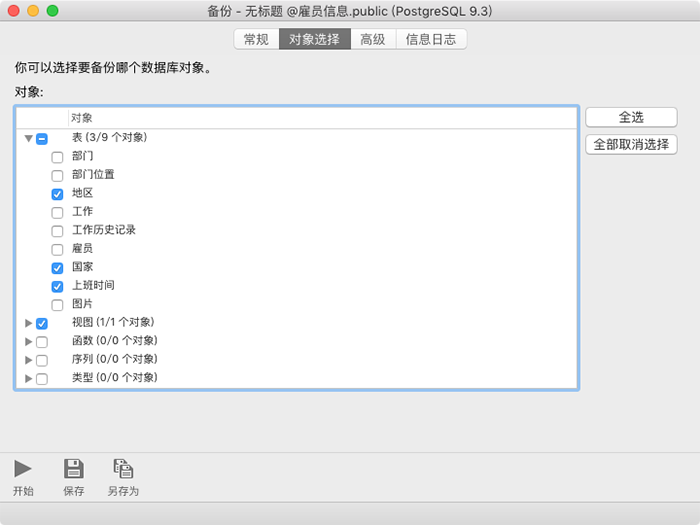
Task: Uncheck the 上班时间 table checkbox
Action: [x=57, y=287]
